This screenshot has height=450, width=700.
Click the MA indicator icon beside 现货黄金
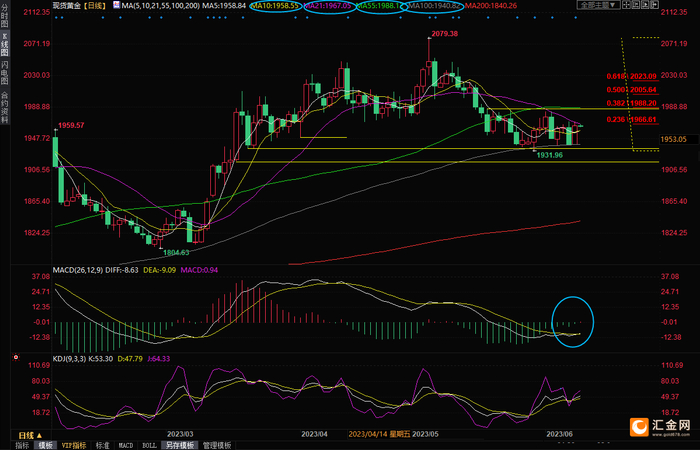[116, 5]
